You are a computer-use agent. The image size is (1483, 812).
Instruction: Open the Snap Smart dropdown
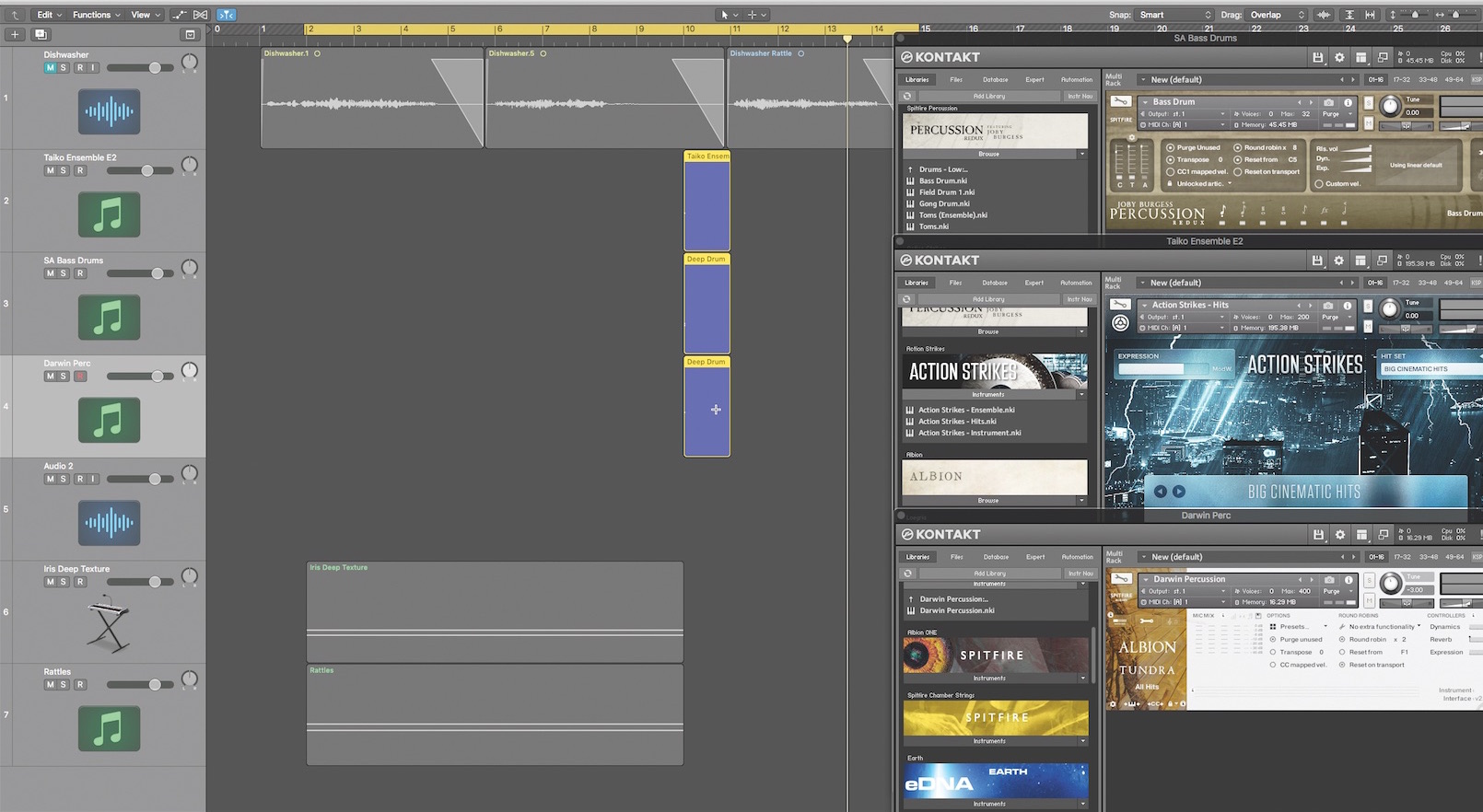coord(1175,15)
